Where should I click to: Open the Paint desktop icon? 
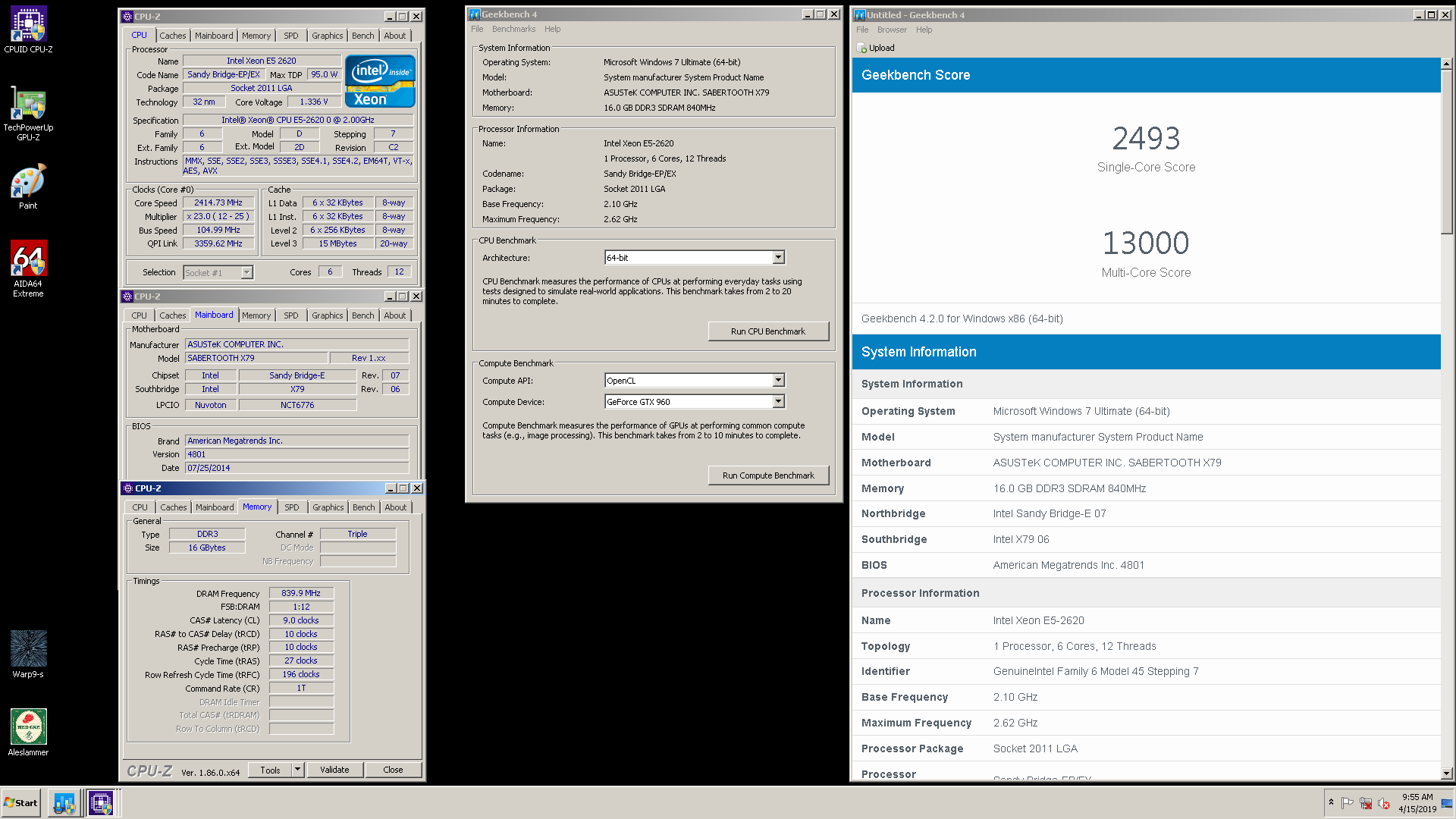coord(28,187)
